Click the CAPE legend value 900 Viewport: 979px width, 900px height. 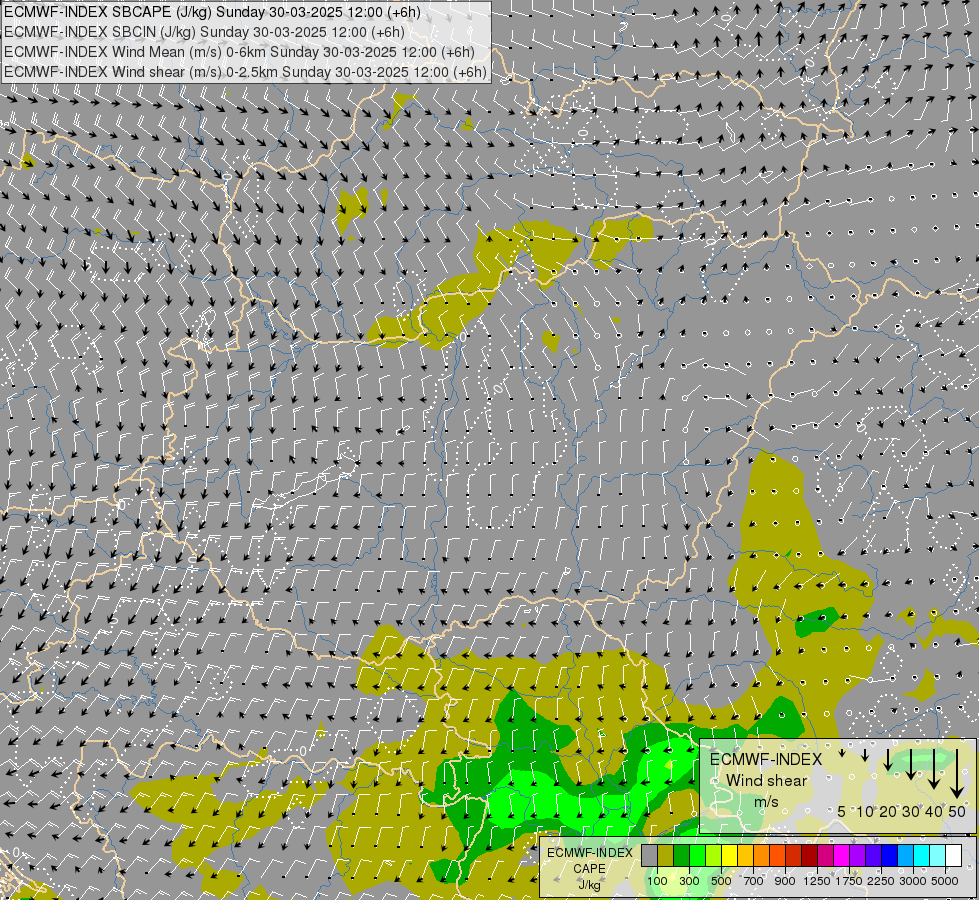click(785, 881)
